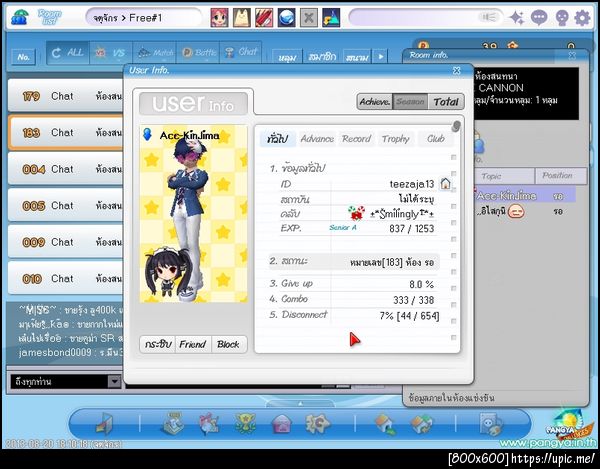The width and height of the screenshot is (600, 469).
Task: Click the Block button
Action: 228,344
